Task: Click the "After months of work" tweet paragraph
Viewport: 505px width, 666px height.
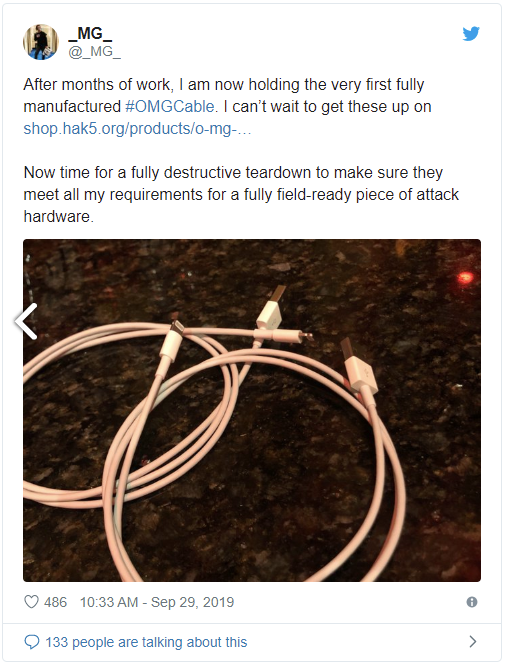Action: tap(227, 106)
